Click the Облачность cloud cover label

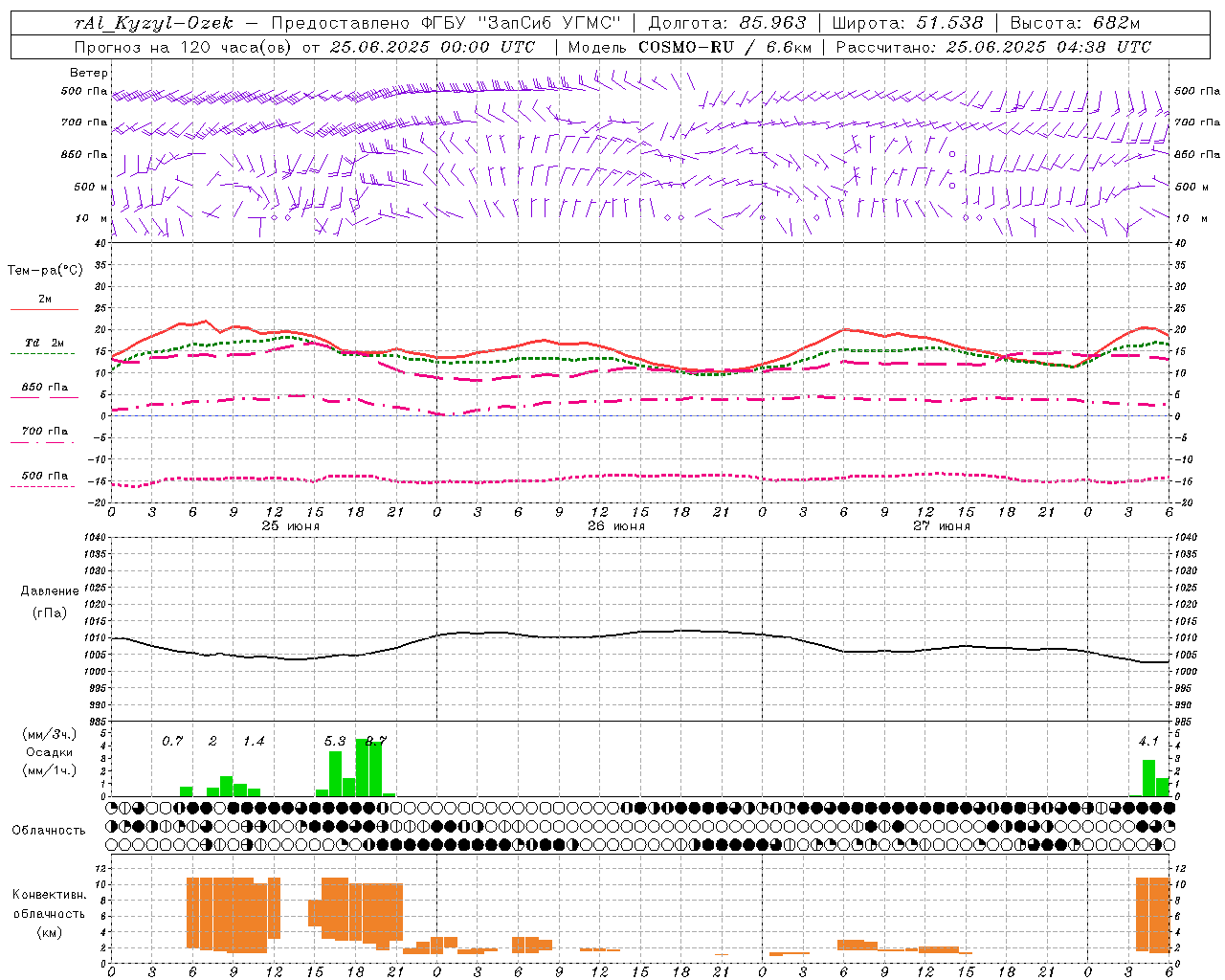[x=49, y=831]
